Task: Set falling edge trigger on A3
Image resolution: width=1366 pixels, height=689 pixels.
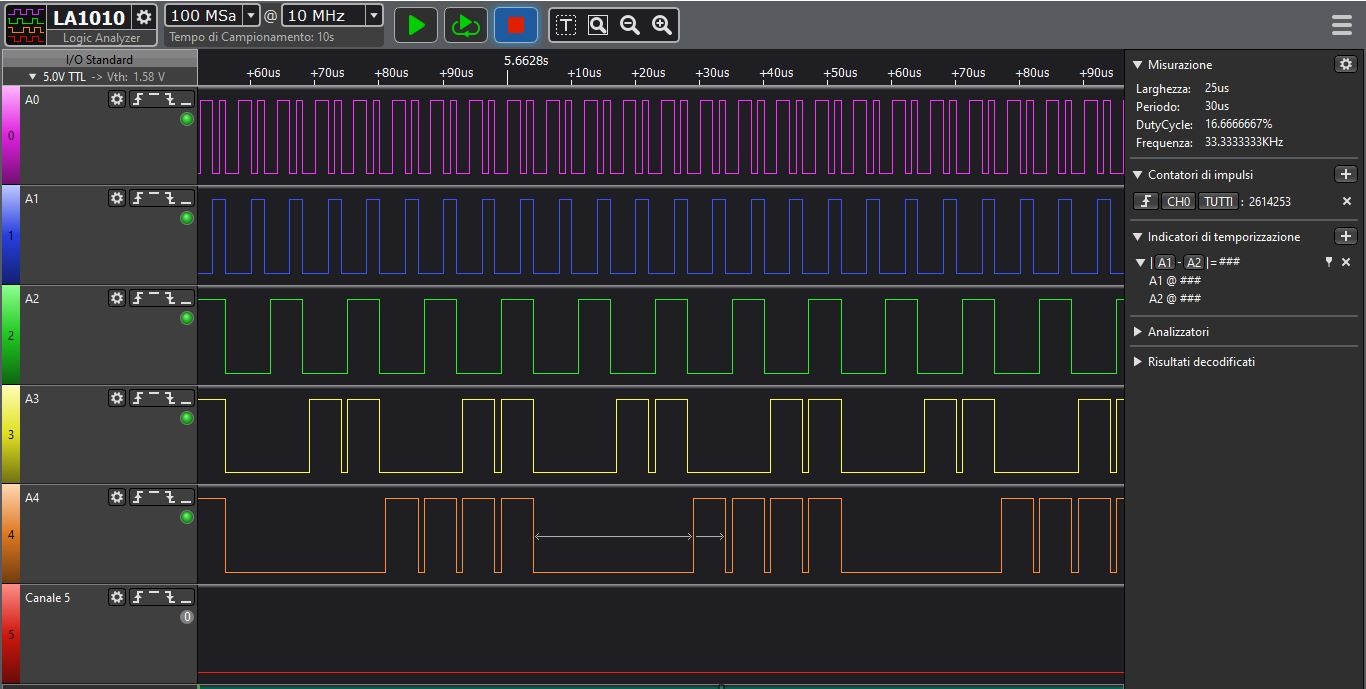Action: coord(170,398)
